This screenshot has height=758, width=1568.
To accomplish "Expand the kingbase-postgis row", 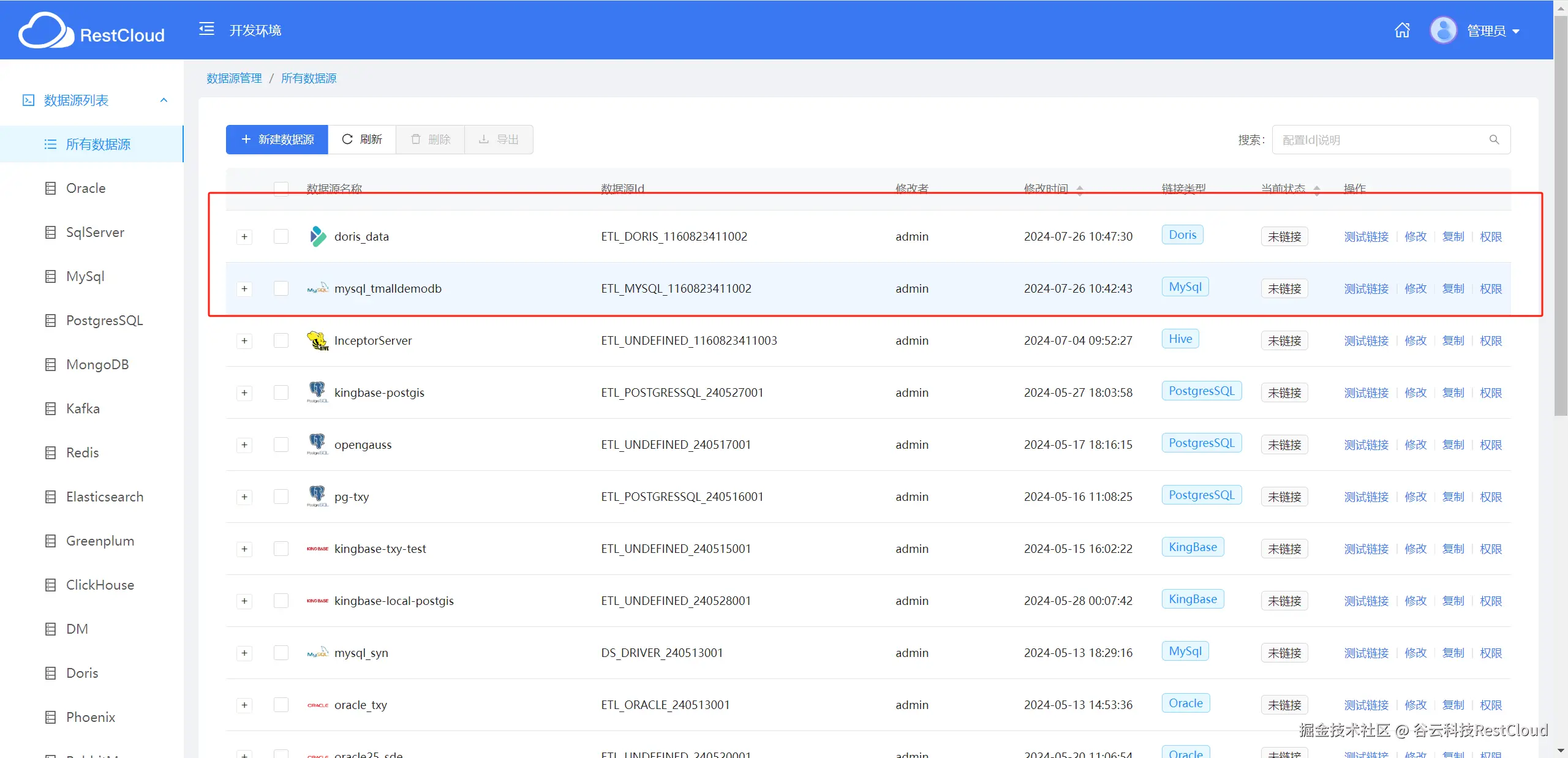I will point(244,392).
